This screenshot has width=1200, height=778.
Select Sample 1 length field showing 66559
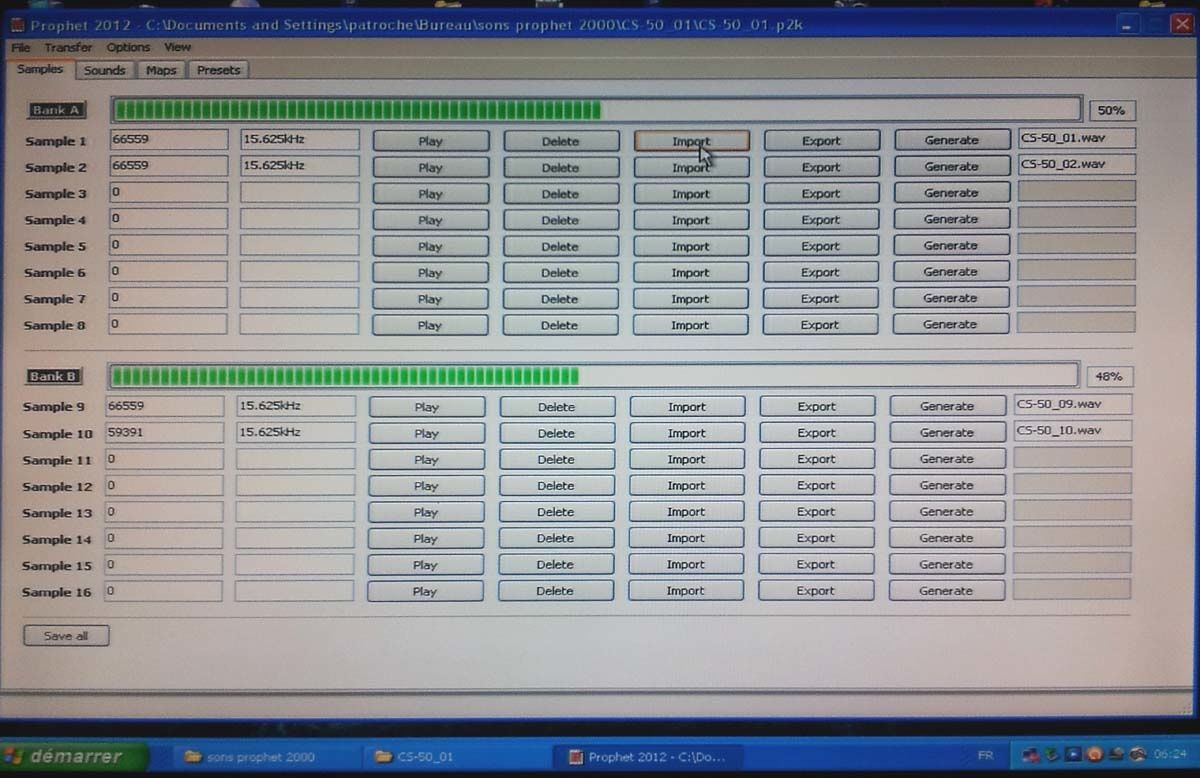(x=169, y=140)
